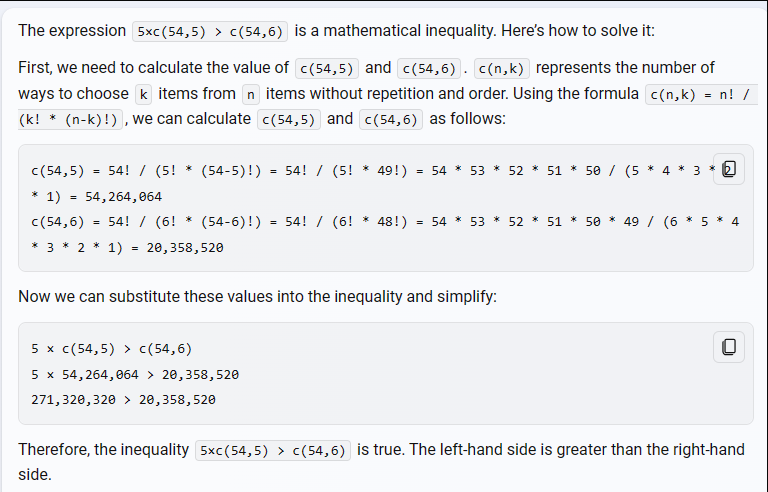
Task: Copy the second code block with inequality substitution
Action: coord(729,347)
